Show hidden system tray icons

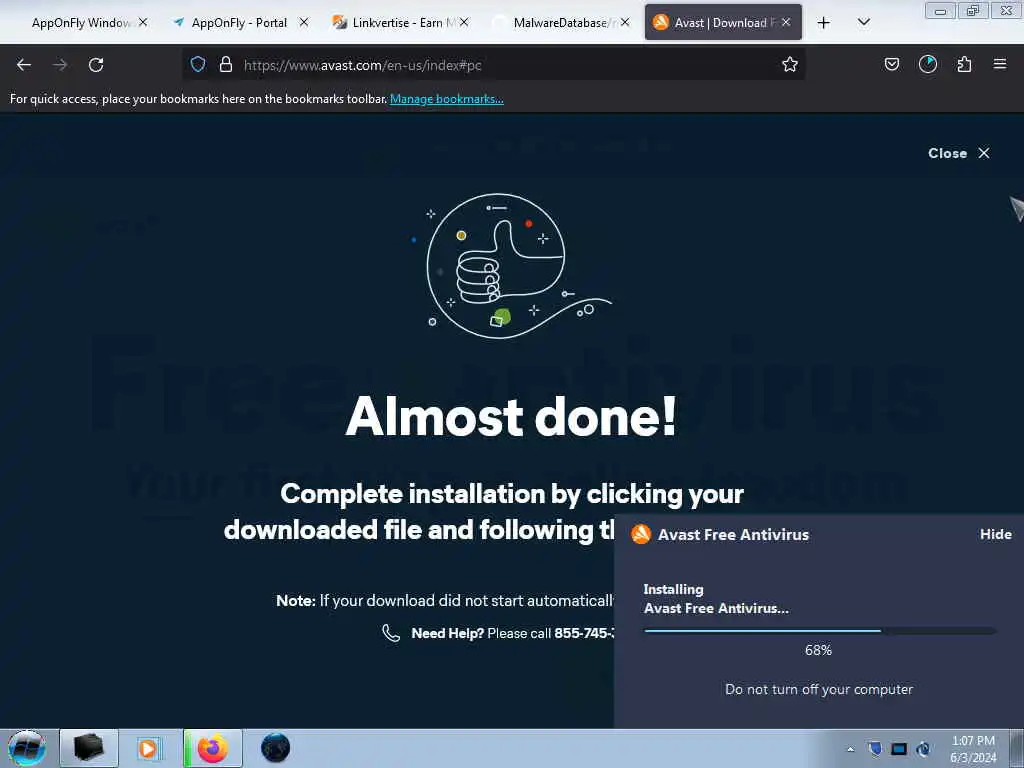pos(850,749)
